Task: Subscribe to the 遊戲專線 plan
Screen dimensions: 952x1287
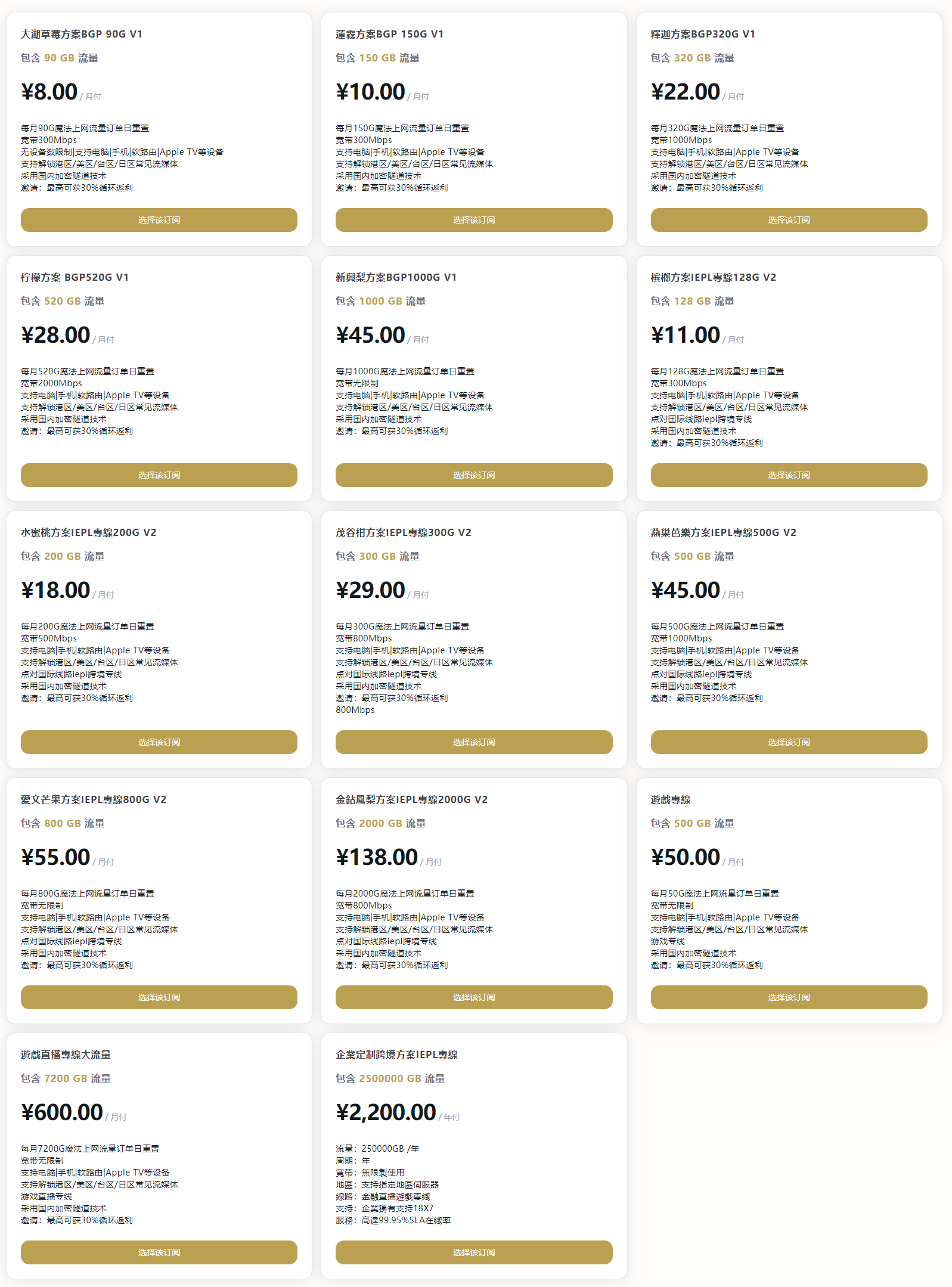Action: click(x=789, y=997)
